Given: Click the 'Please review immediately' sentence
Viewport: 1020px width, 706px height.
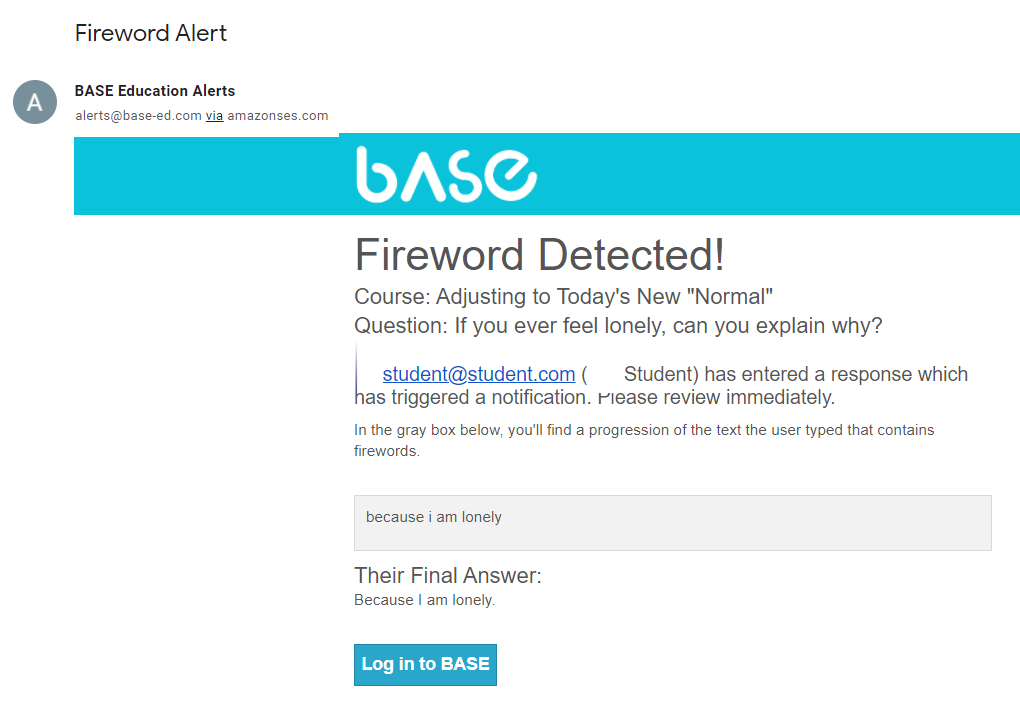Looking at the screenshot, I should tap(716, 398).
